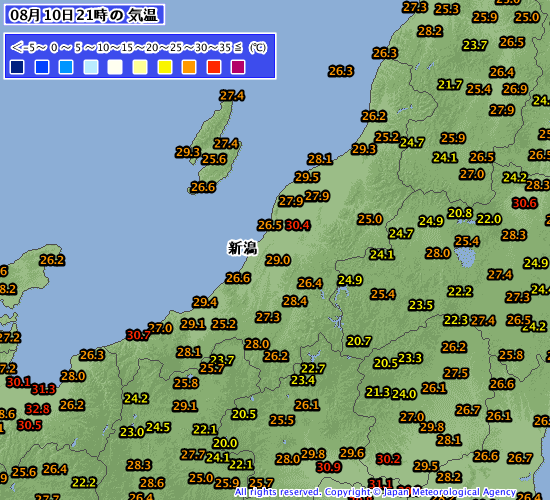Click the yellow 20.0 temperature reading

(x=225, y=443)
